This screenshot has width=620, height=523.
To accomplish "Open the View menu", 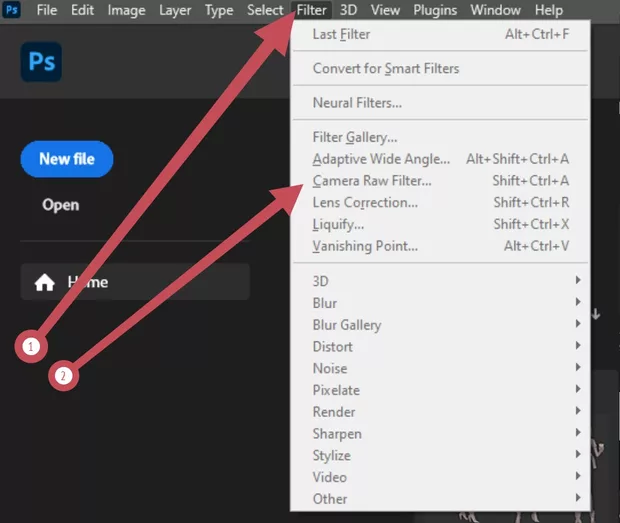I will coord(385,10).
